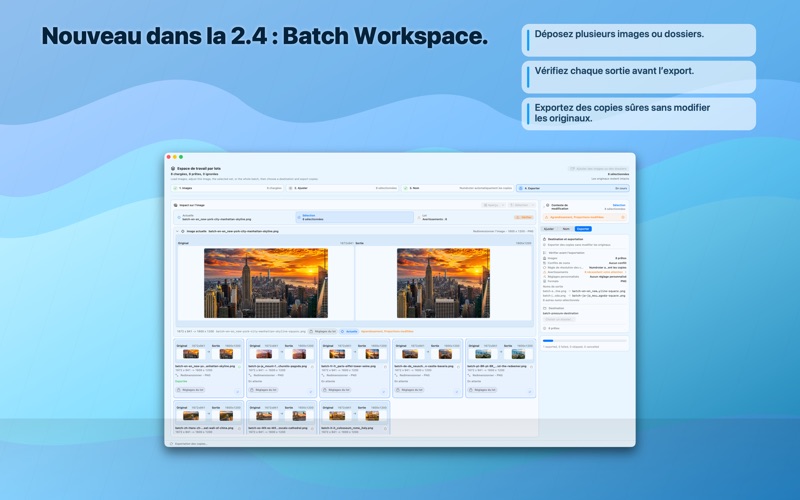800x500 pixels.
Task: Switch to Nom tab in right panel
Action: 566,229
